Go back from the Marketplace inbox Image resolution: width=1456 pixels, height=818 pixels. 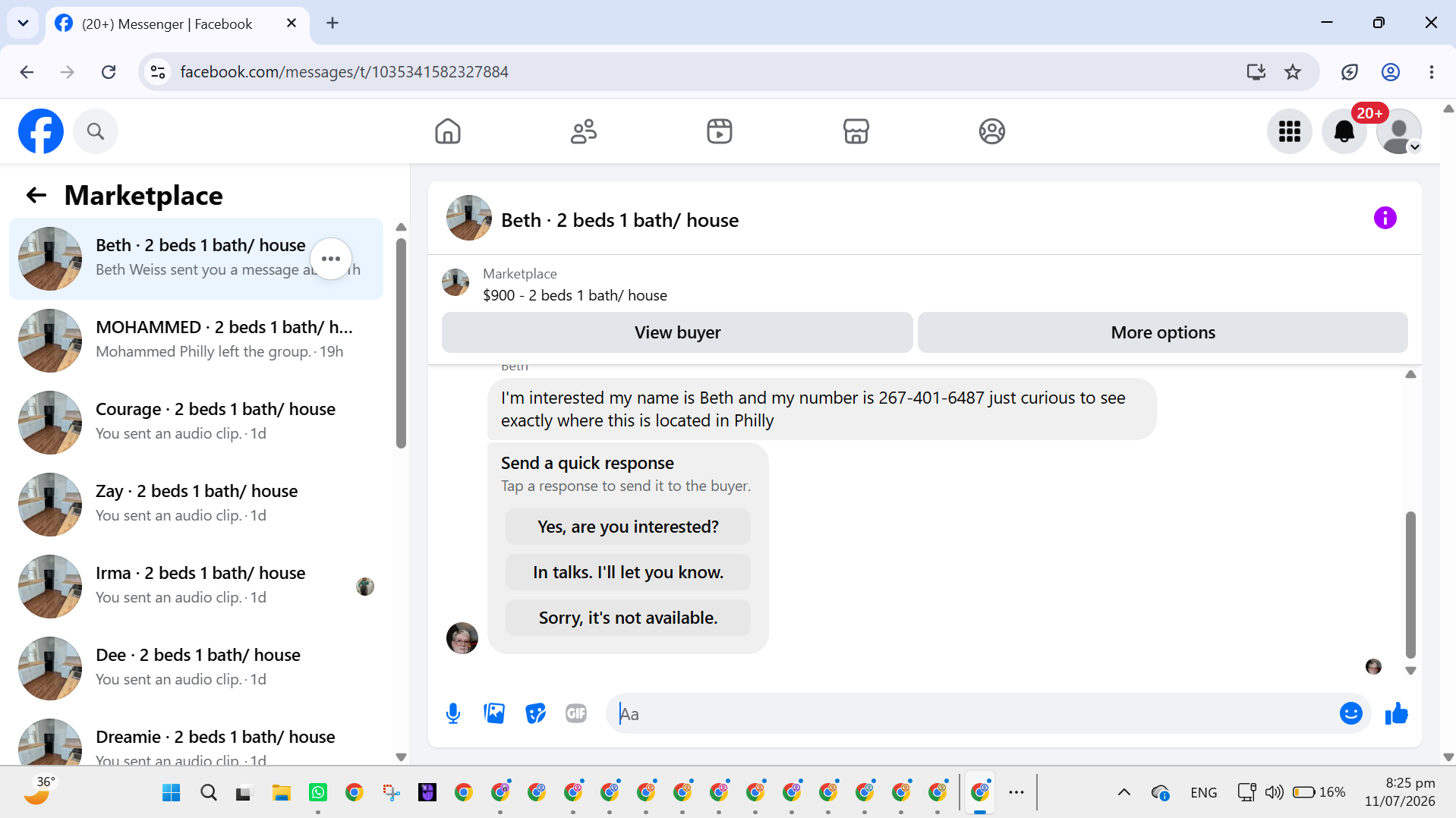point(36,196)
